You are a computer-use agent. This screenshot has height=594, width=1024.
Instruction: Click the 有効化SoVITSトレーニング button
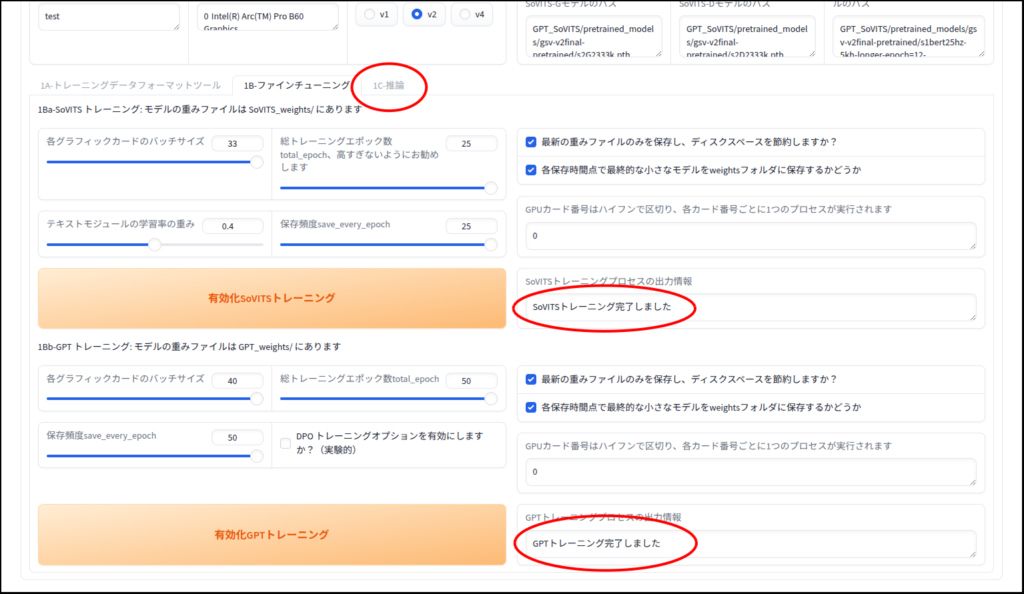coord(271,298)
